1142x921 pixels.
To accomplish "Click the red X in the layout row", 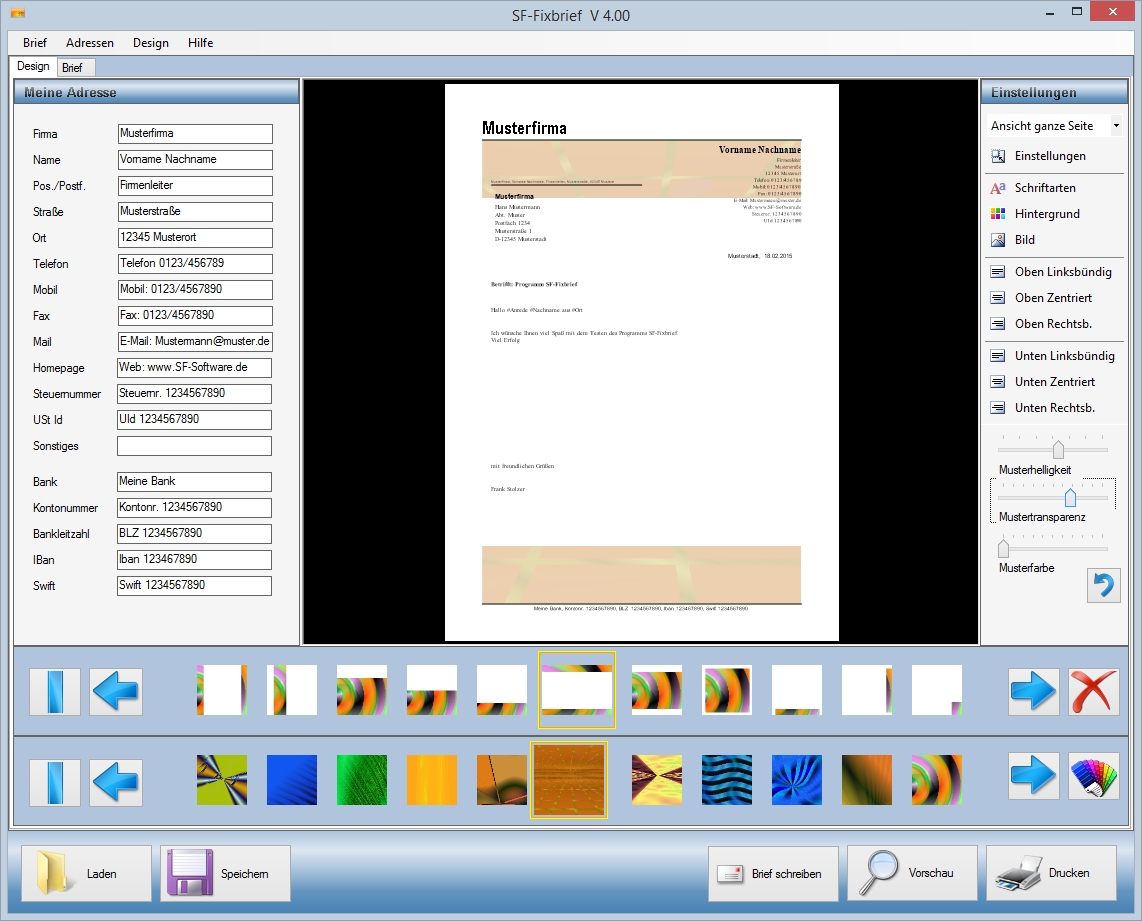I will click(1094, 691).
